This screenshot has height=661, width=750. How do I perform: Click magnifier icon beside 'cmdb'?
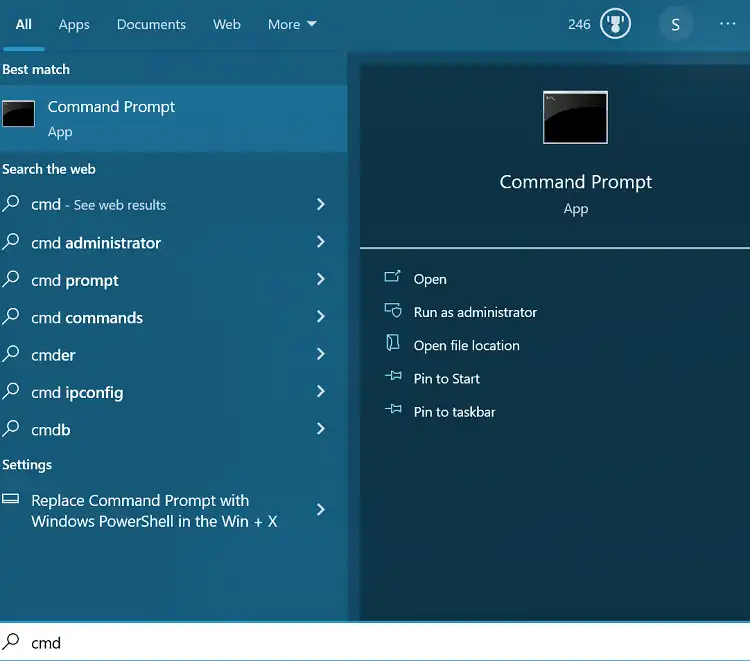11,428
